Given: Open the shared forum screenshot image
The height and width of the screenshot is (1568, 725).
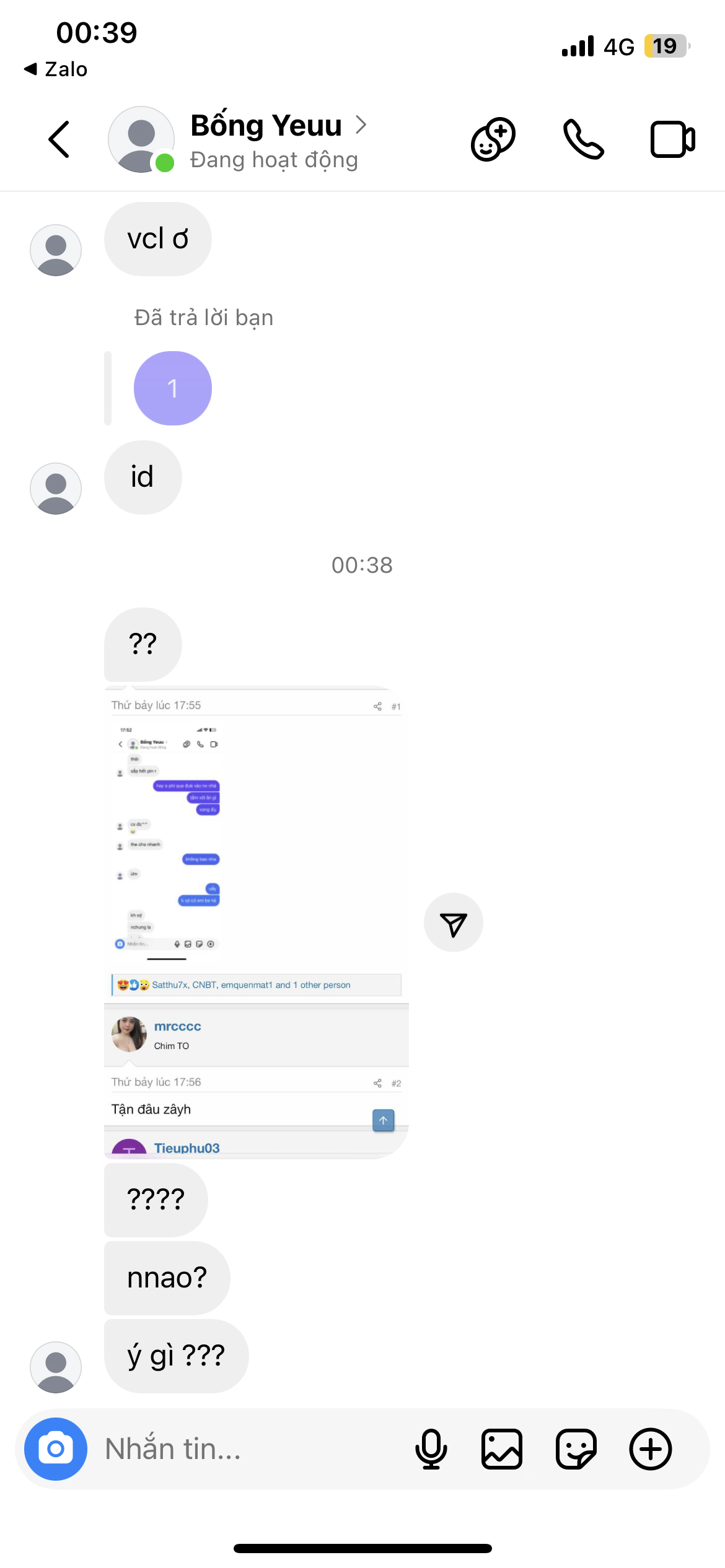Looking at the screenshot, I should 257,922.
